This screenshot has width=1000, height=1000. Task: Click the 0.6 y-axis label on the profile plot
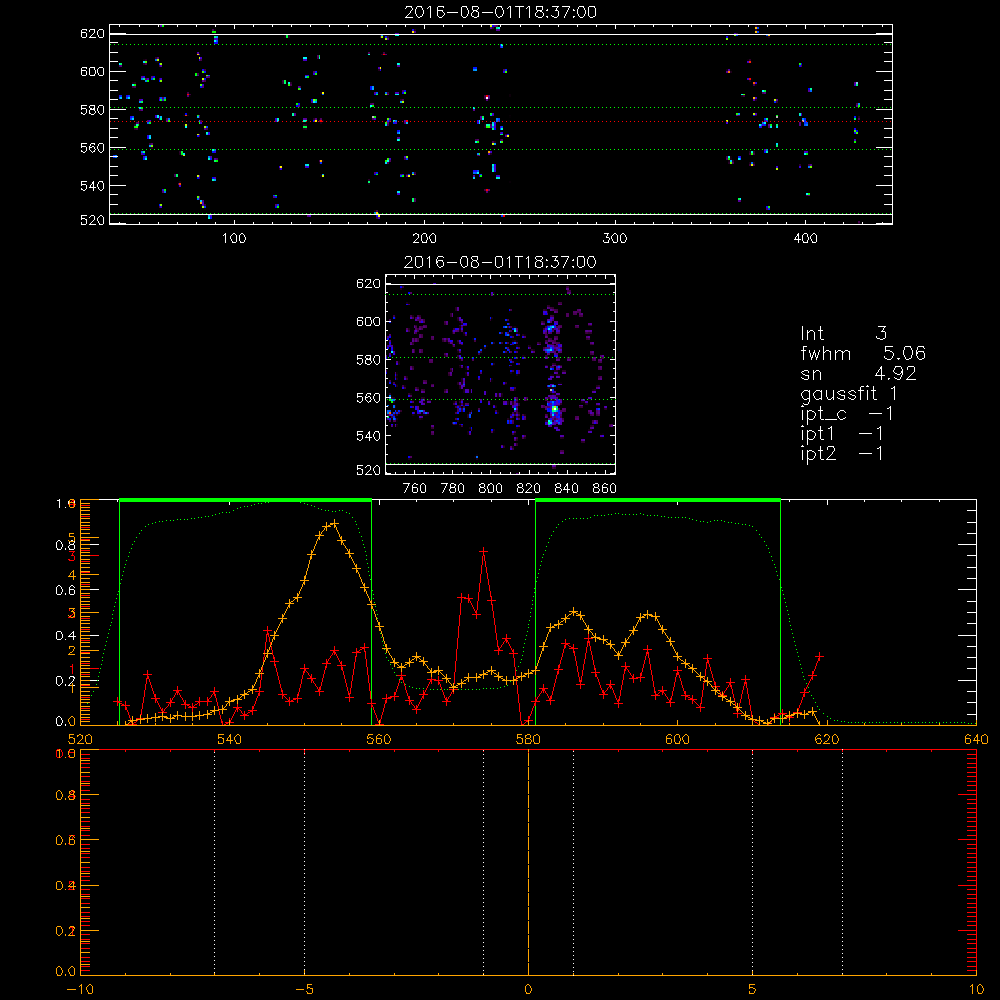click(66, 590)
